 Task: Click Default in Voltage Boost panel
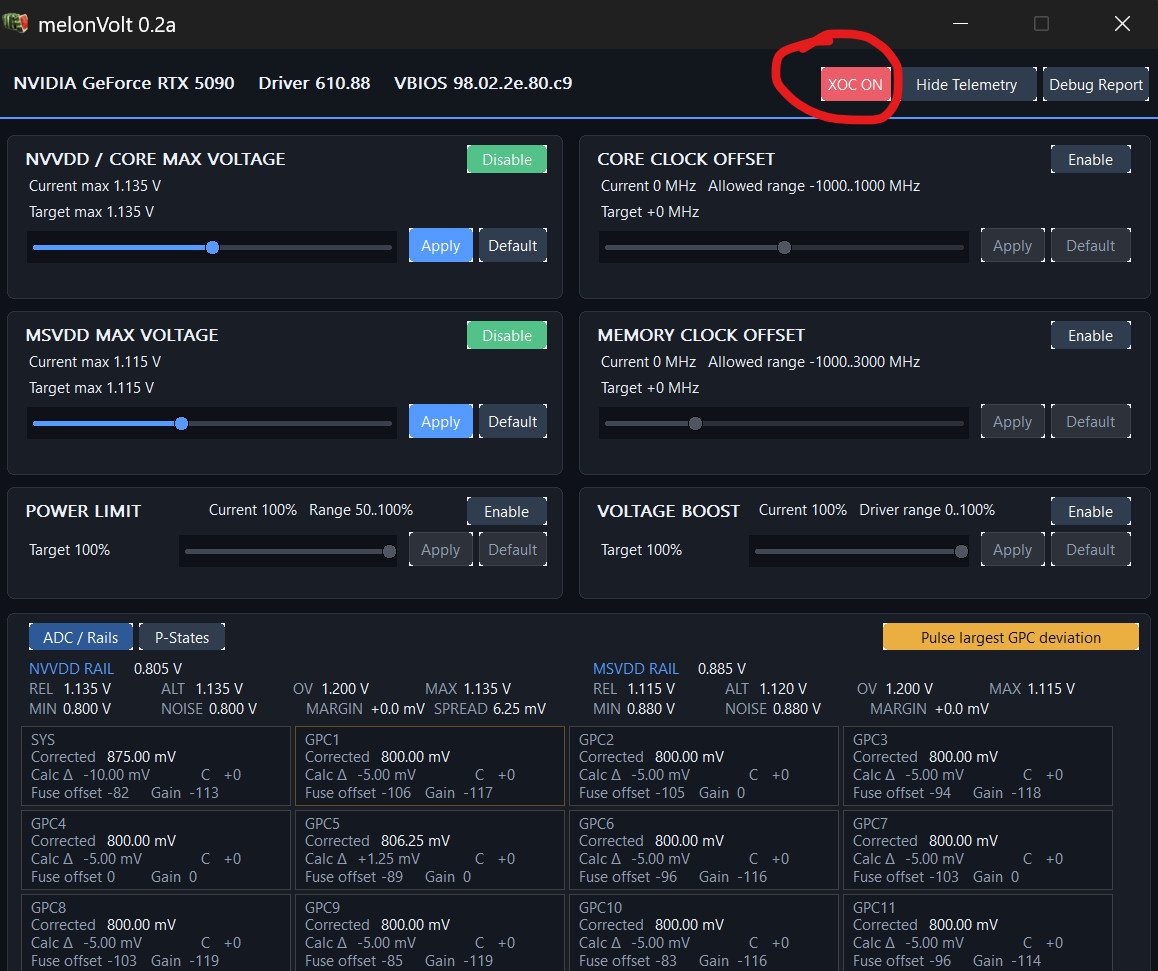pos(1090,549)
